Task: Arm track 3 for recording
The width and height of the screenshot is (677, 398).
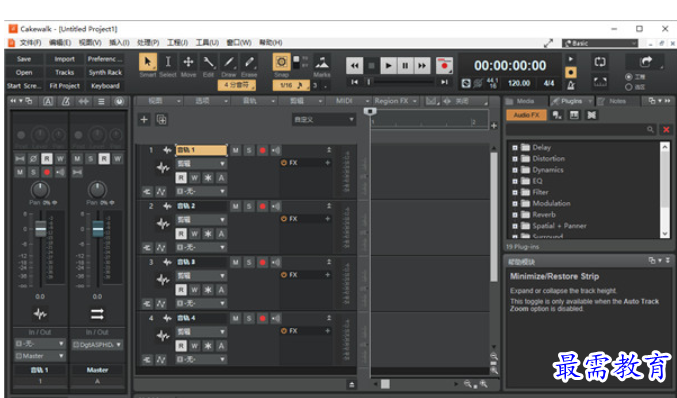Action: (x=262, y=262)
